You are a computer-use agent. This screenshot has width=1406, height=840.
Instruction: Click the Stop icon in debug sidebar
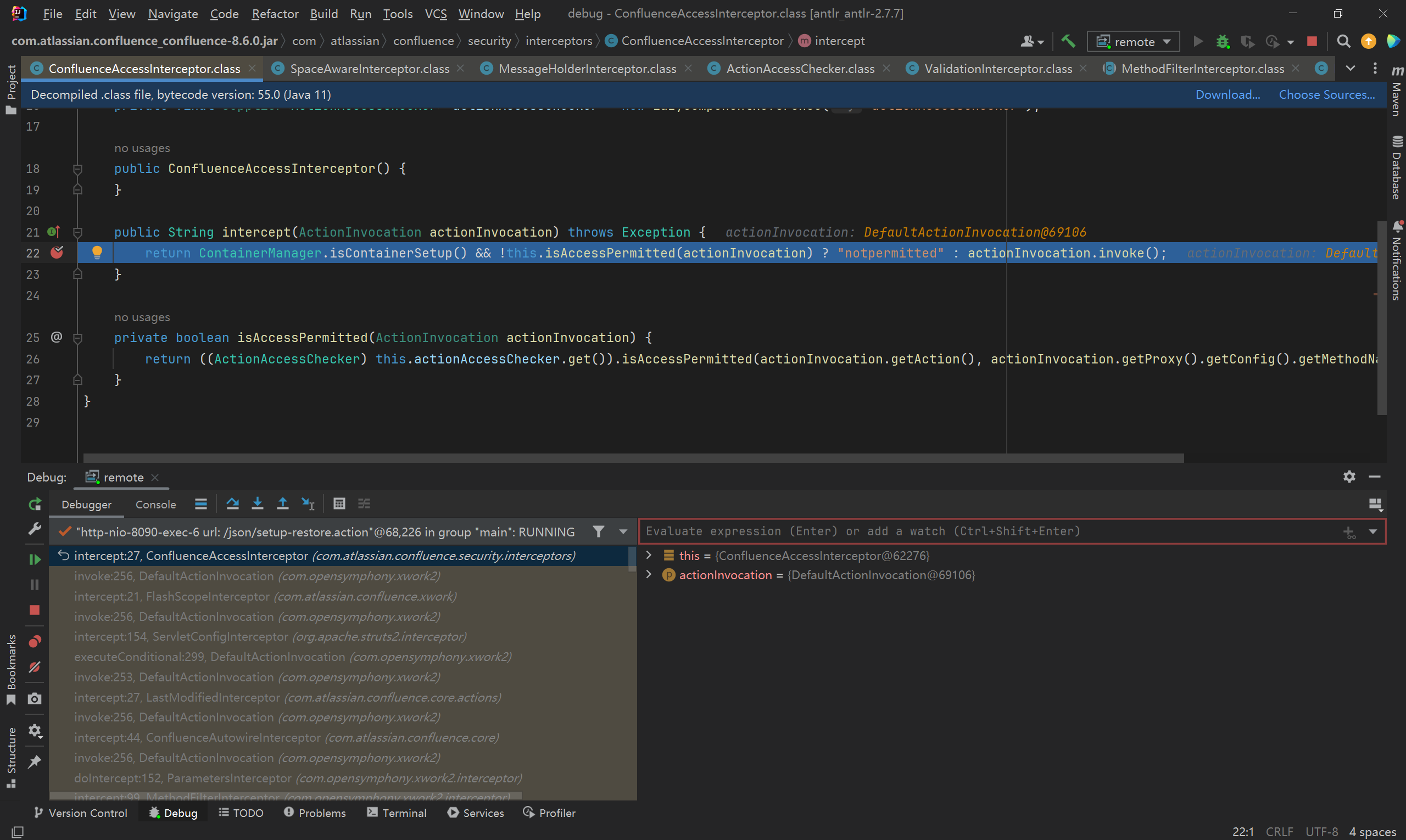pos(35,610)
